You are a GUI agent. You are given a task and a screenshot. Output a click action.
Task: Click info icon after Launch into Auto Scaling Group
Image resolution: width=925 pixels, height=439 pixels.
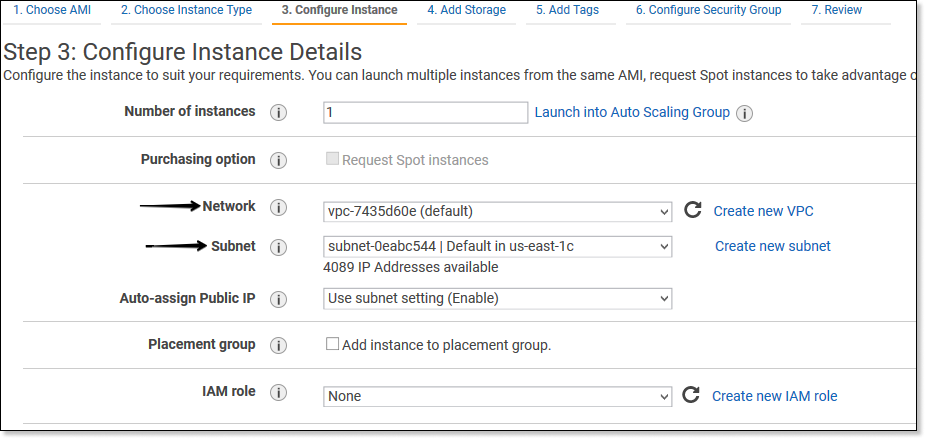click(x=745, y=113)
